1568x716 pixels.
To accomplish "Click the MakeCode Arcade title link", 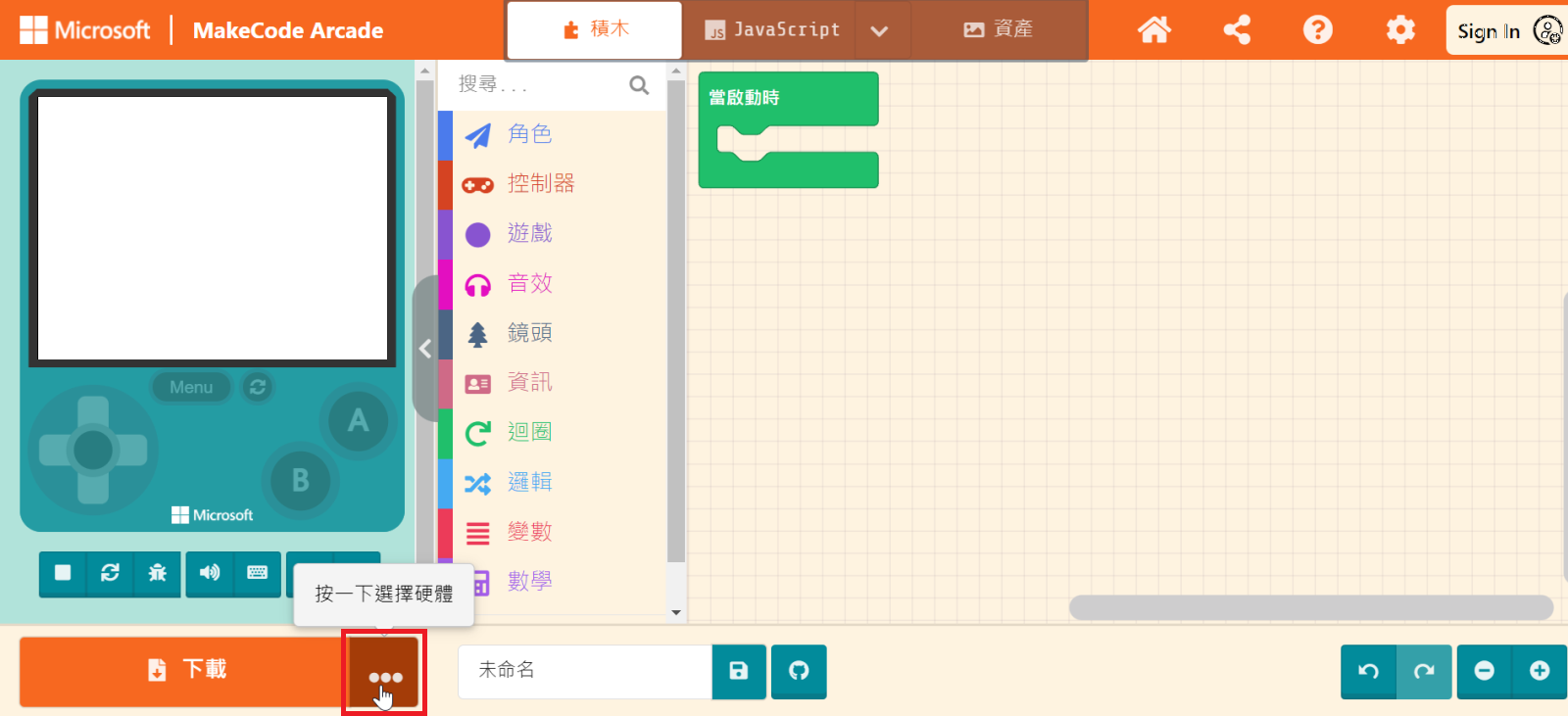I will point(287,30).
